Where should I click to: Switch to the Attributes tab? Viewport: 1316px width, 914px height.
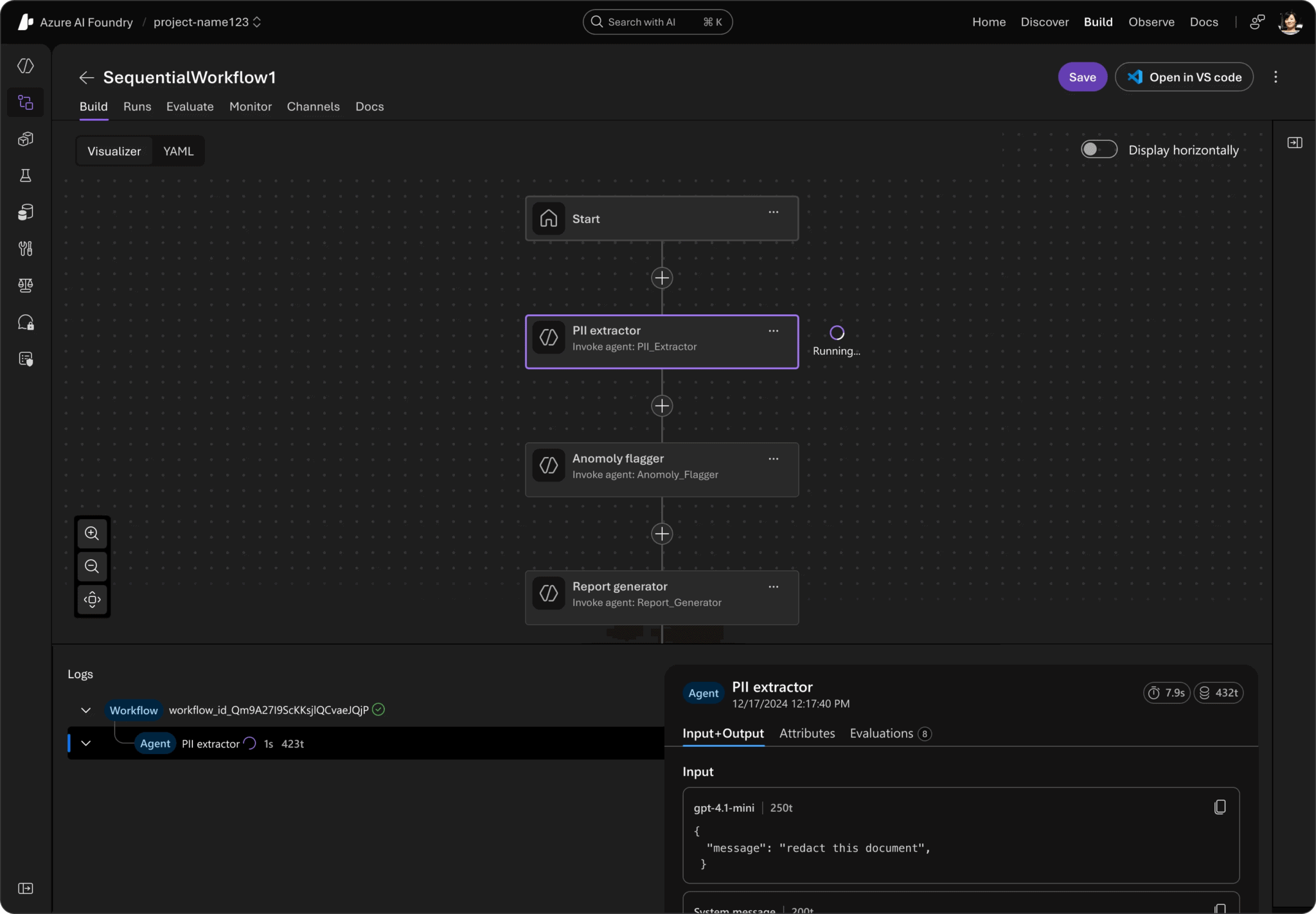coord(806,733)
